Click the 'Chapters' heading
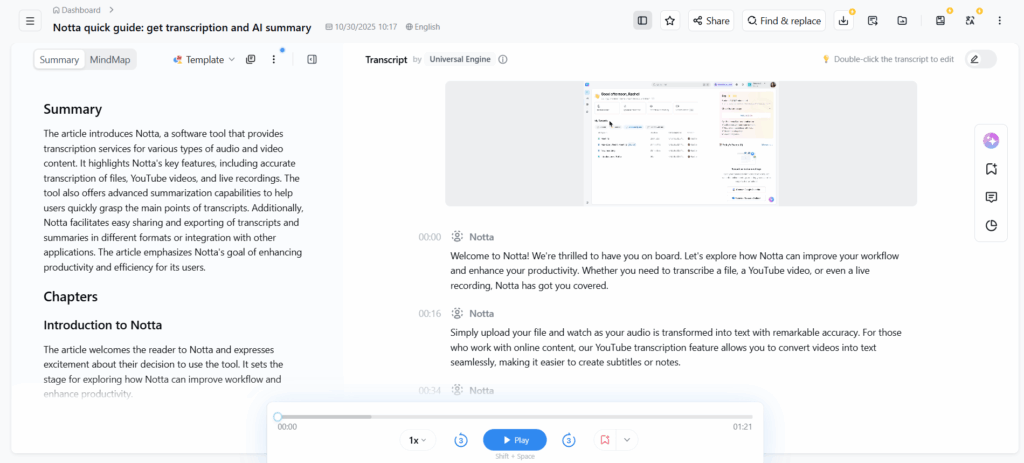Screen dimensions: 1024x463 tap(71, 296)
